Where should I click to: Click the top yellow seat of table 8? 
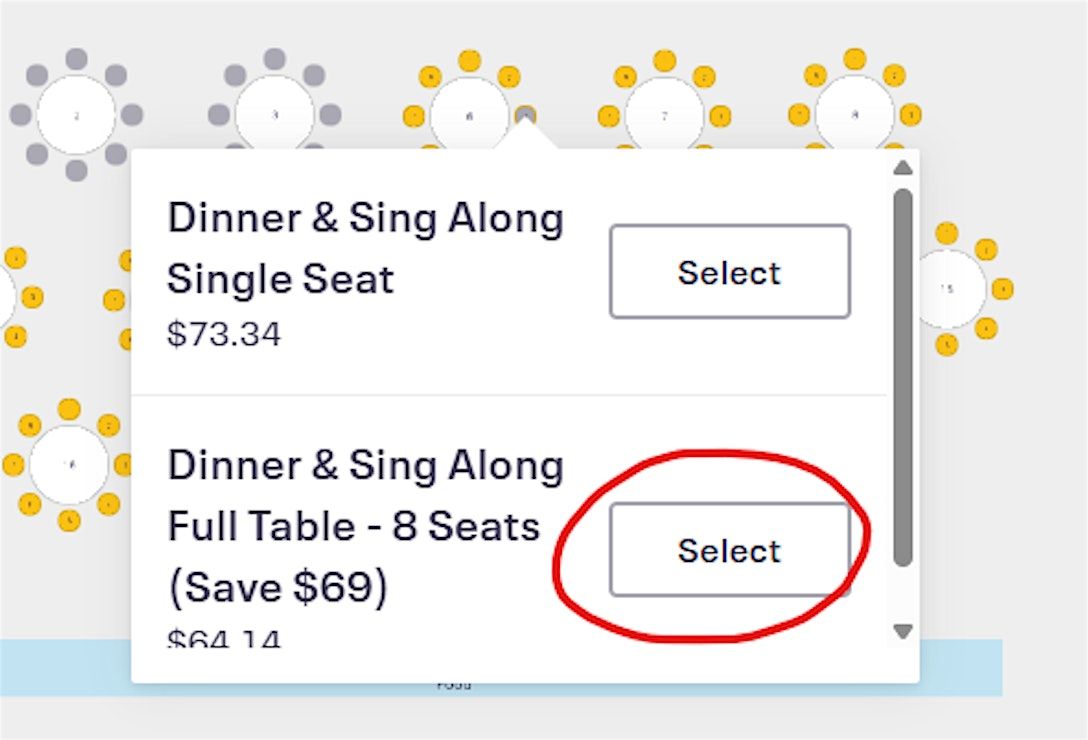click(x=854, y=59)
